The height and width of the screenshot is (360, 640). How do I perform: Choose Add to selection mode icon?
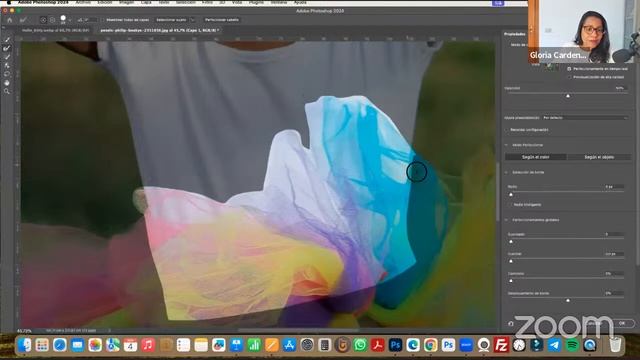click(43, 20)
